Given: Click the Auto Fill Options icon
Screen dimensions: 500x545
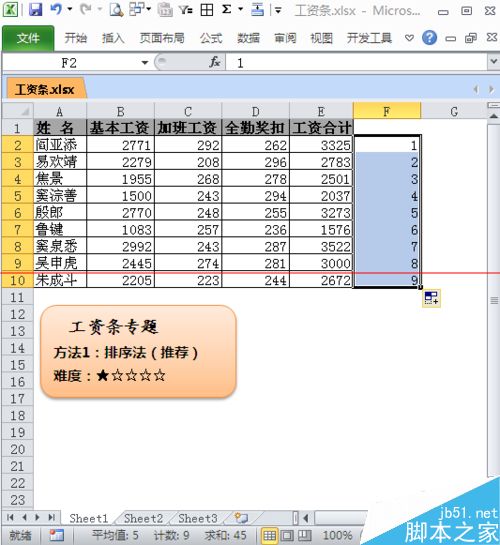Looking at the screenshot, I should pyautogui.click(x=432, y=298).
